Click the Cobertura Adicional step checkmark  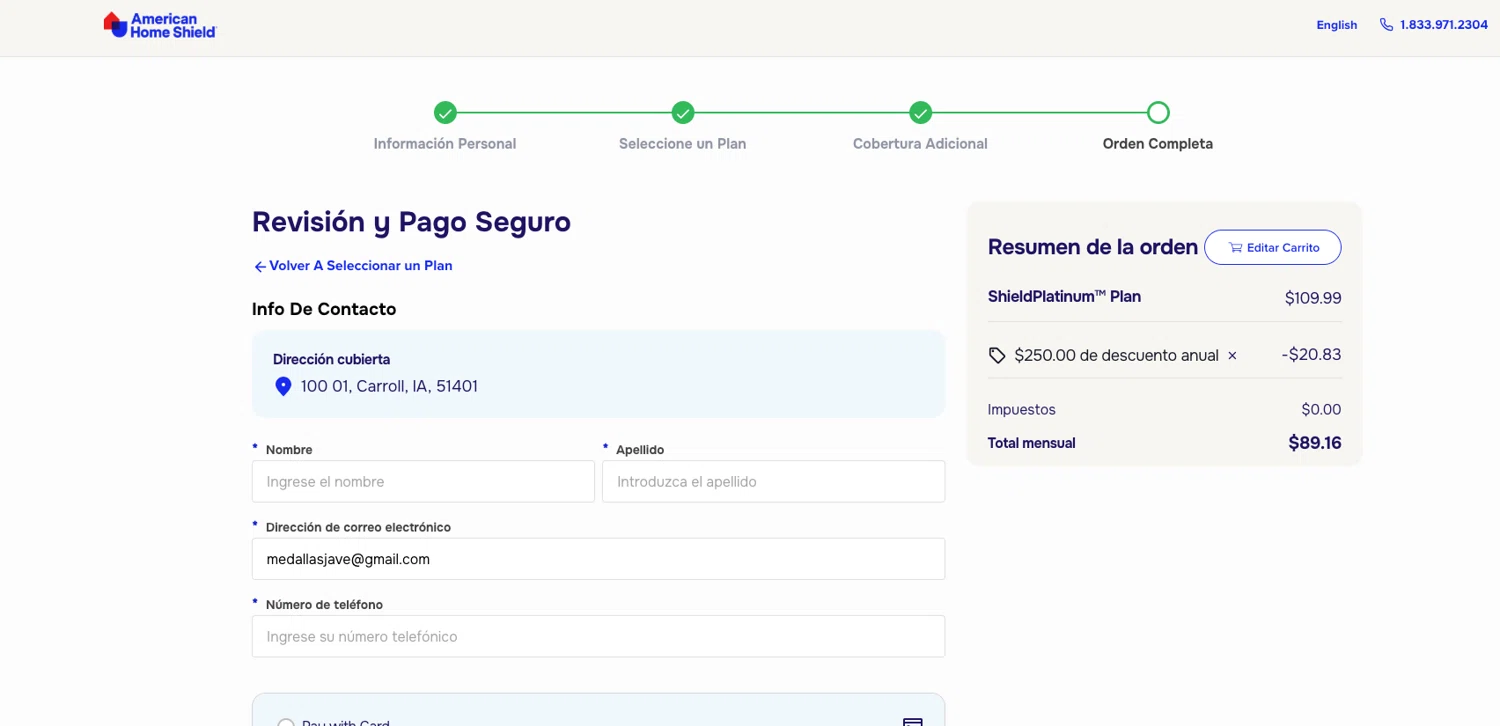pos(920,112)
